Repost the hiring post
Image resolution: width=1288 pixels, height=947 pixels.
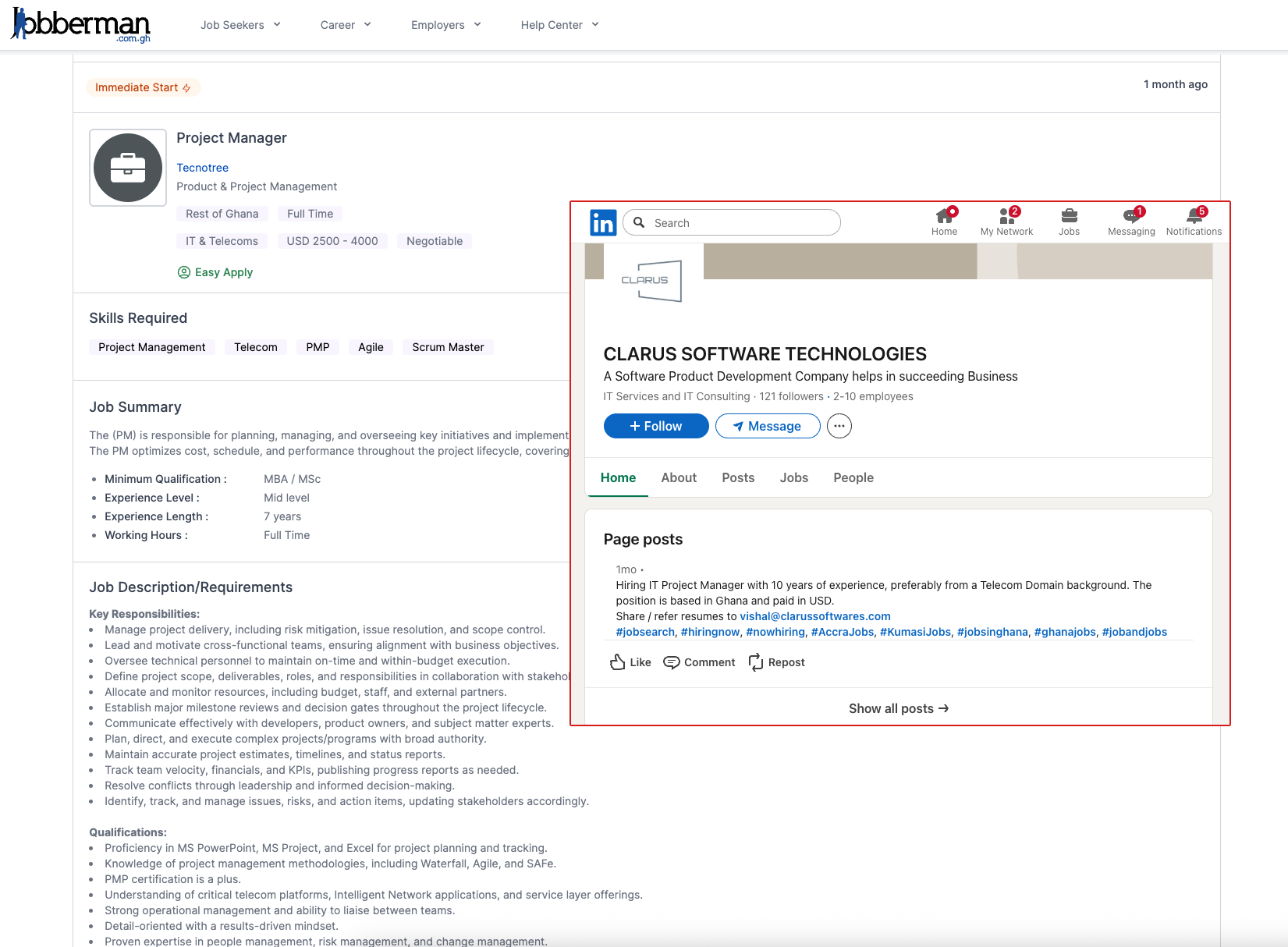pos(776,662)
